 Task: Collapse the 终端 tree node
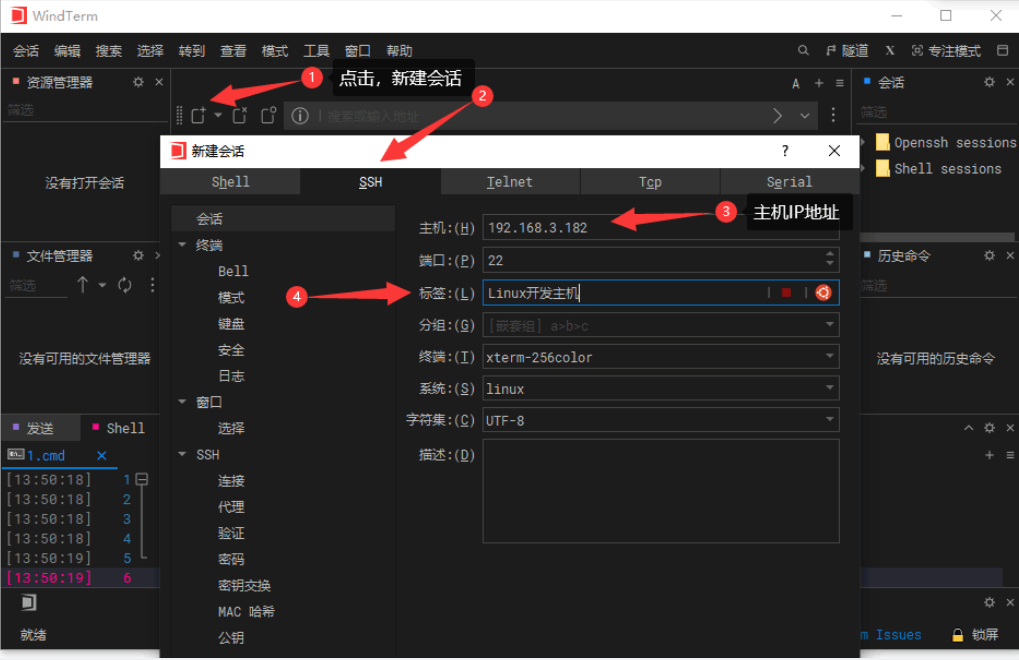point(183,245)
